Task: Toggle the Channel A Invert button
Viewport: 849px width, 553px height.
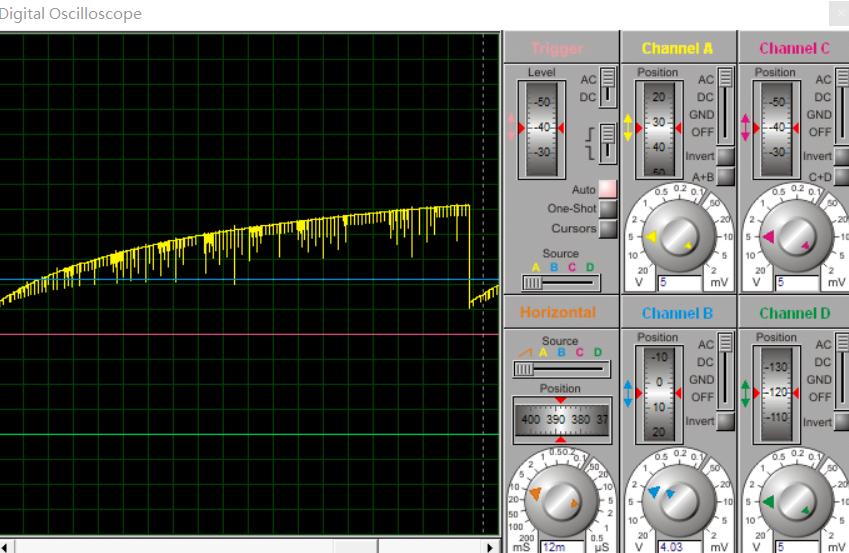Action: click(726, 156)
